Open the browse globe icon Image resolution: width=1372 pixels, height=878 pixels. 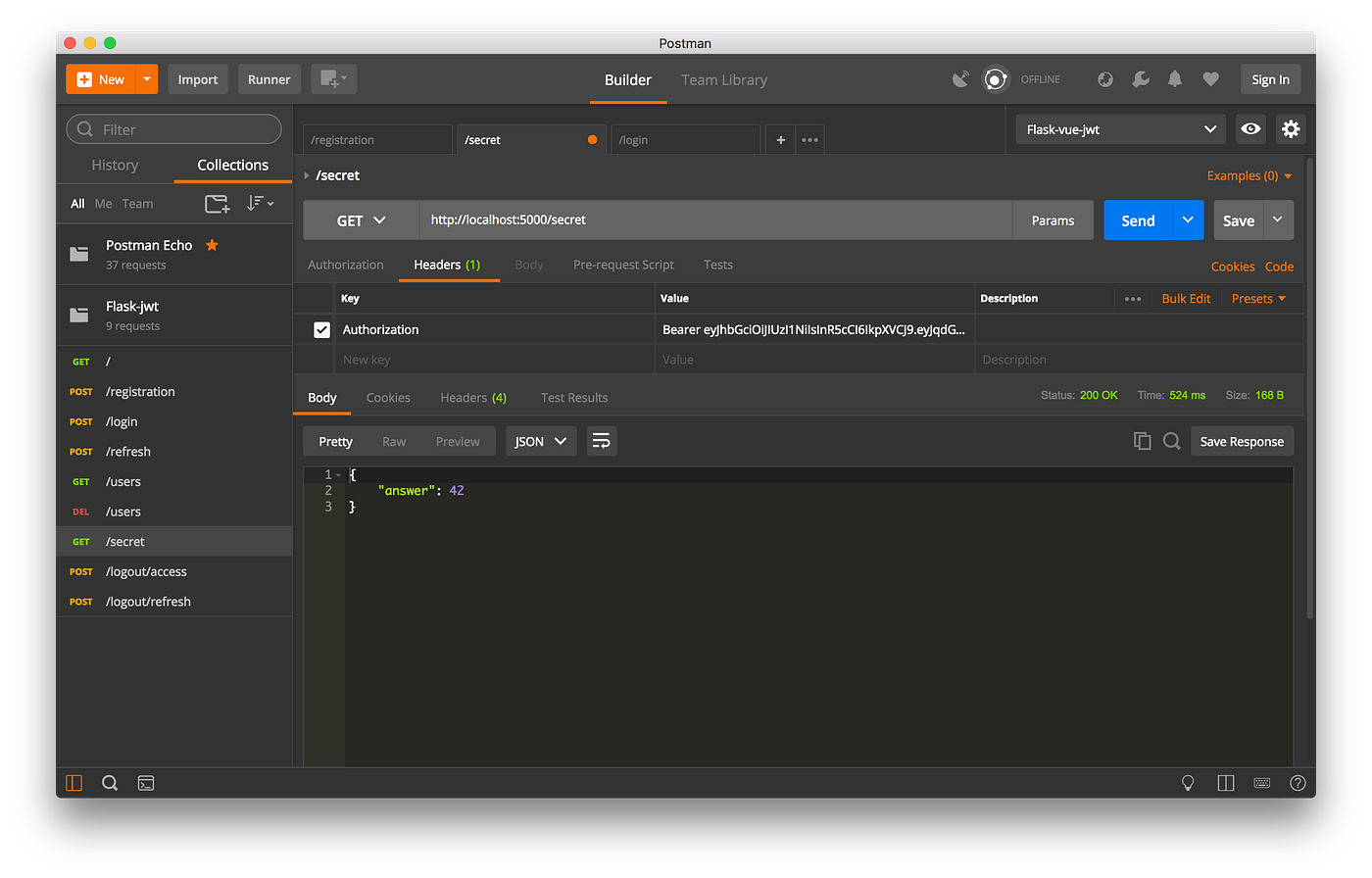pyautogui.click(x=1105, y=79)
